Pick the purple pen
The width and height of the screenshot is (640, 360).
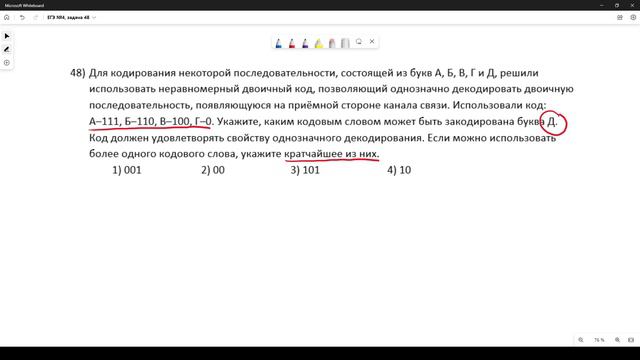pyautogui.click(x=305, y=43)
